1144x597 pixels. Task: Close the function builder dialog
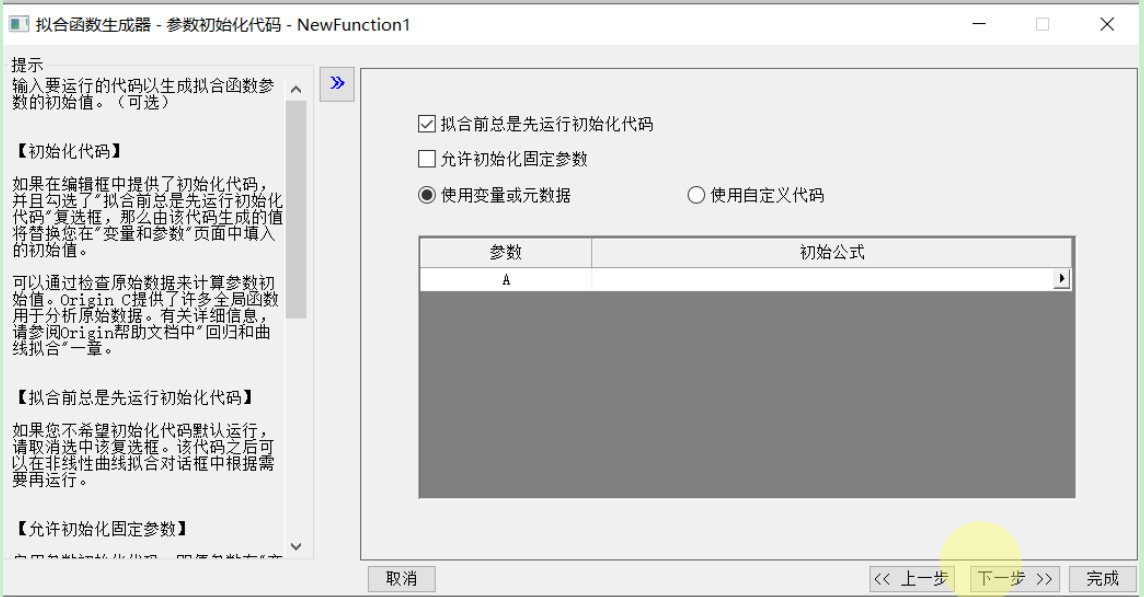click(1107, 24)
